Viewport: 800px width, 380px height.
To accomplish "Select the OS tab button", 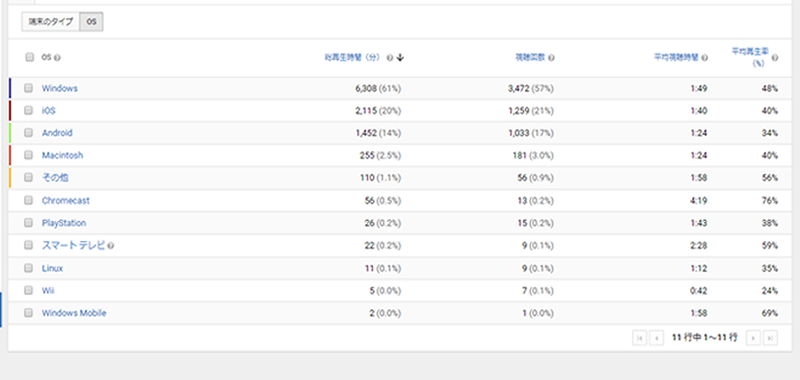I will click(x=91, y=22).
